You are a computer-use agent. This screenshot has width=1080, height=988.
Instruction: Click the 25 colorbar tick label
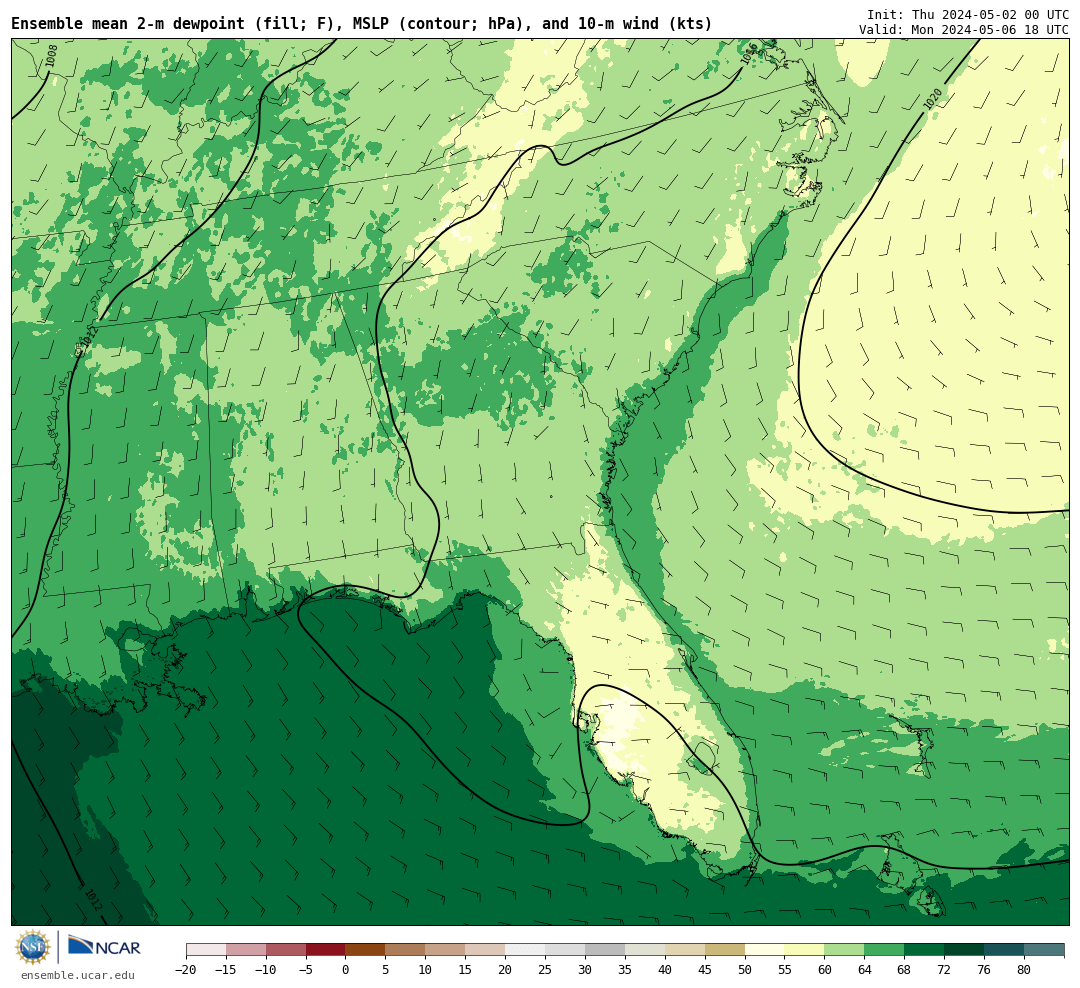546,970
